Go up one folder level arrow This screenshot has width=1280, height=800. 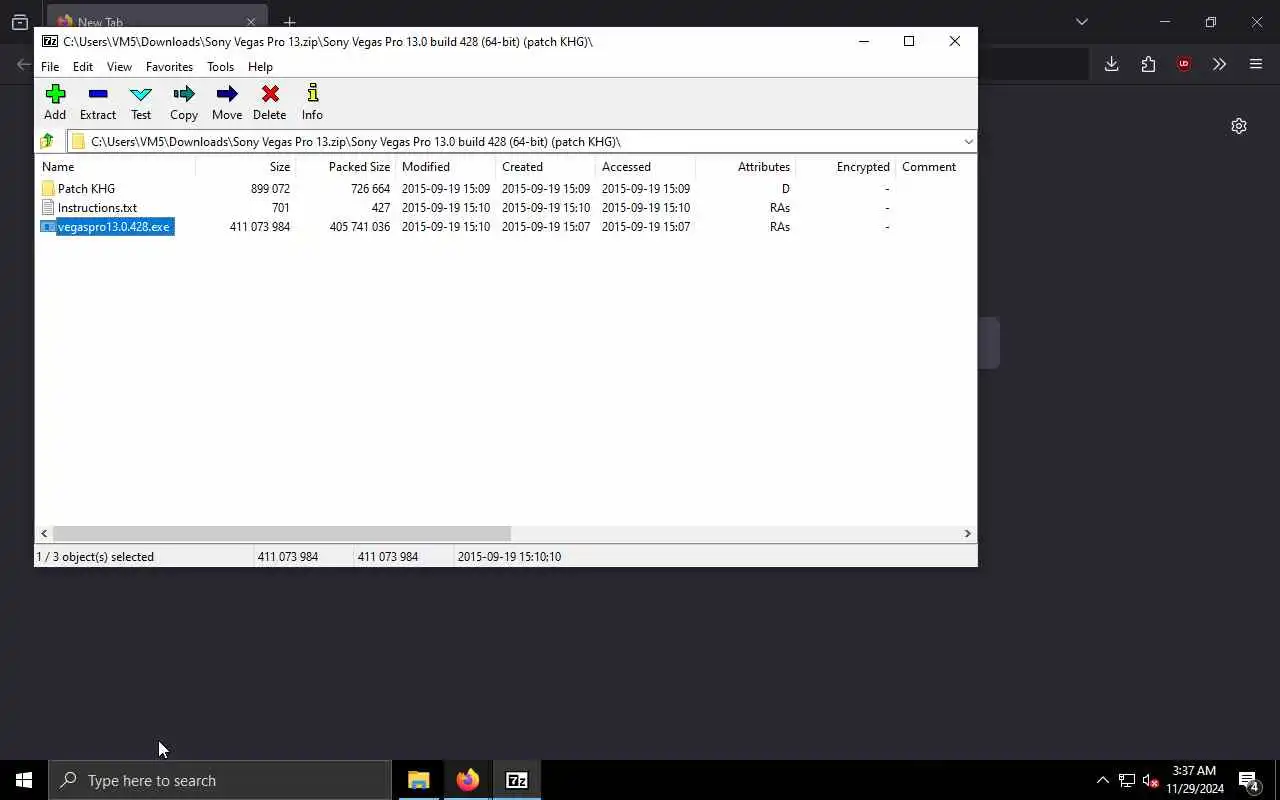[47, 141]
